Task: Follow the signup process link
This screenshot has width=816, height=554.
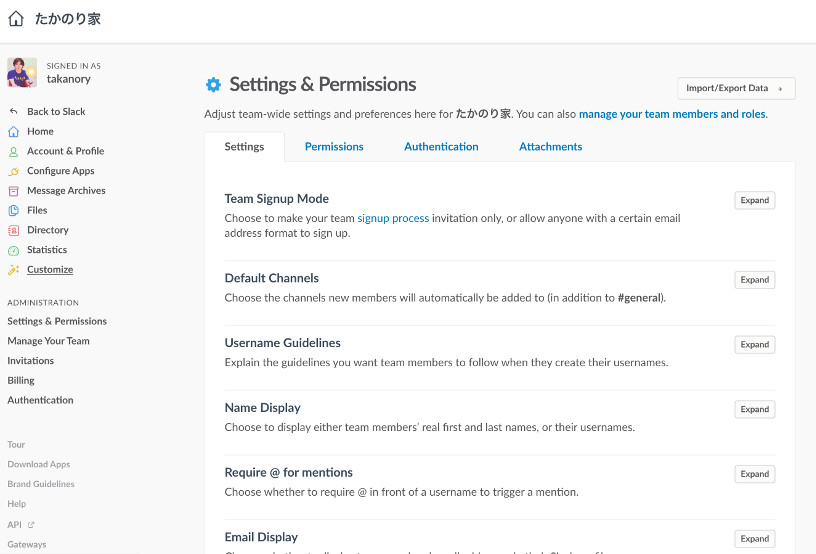Action: (x=393, y=218)
